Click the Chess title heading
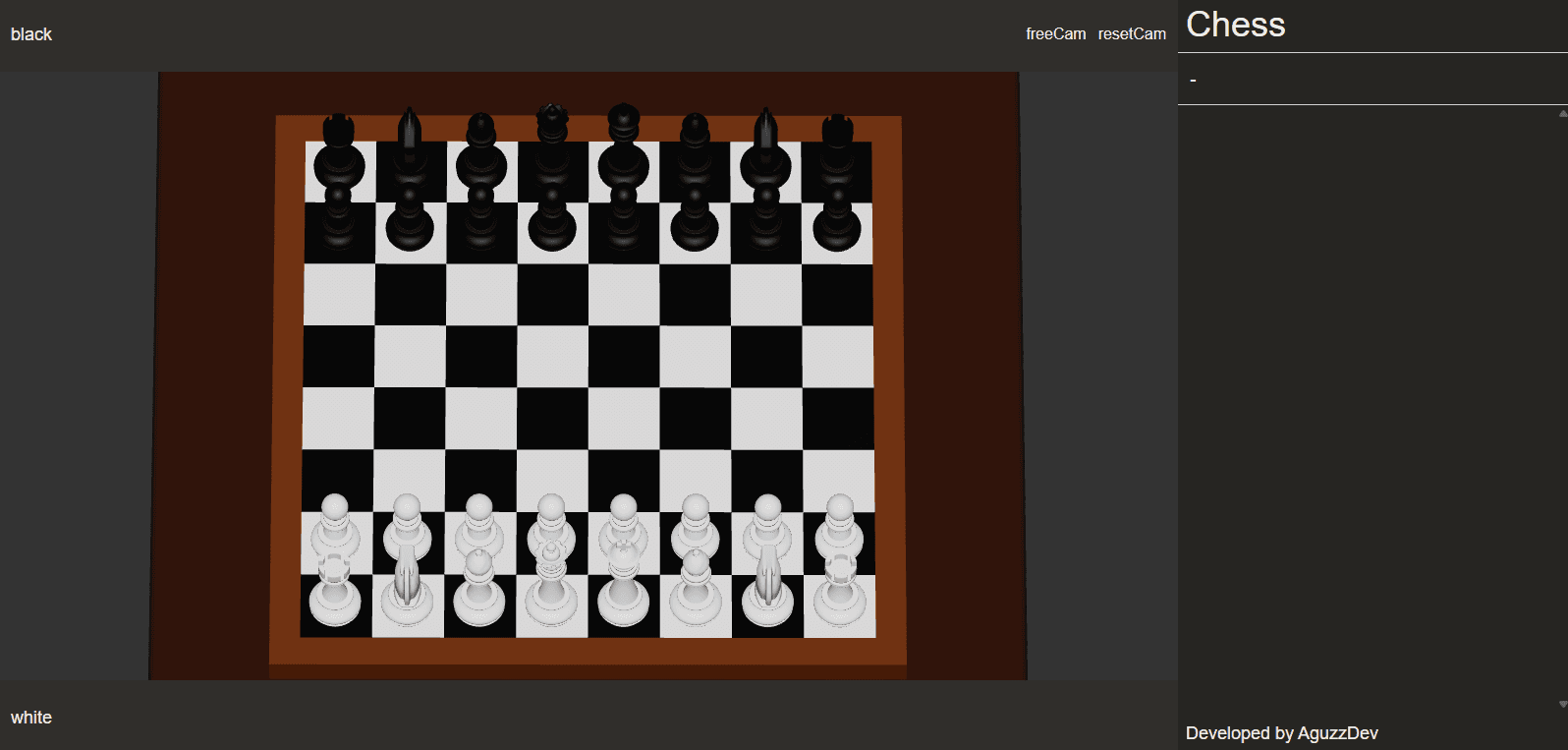Screen dimensions: 1568x750 (1235, 25)
